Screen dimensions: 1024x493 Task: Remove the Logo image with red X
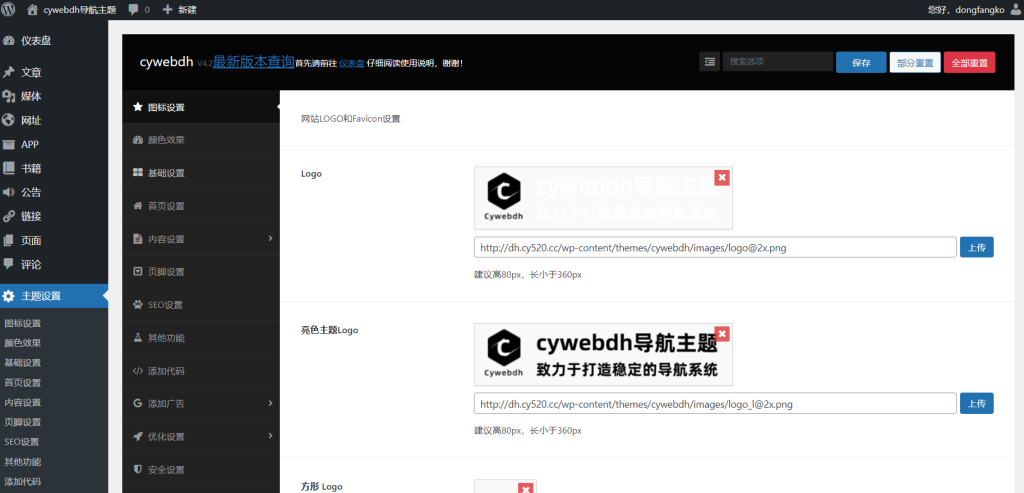[x=722, y=178]
